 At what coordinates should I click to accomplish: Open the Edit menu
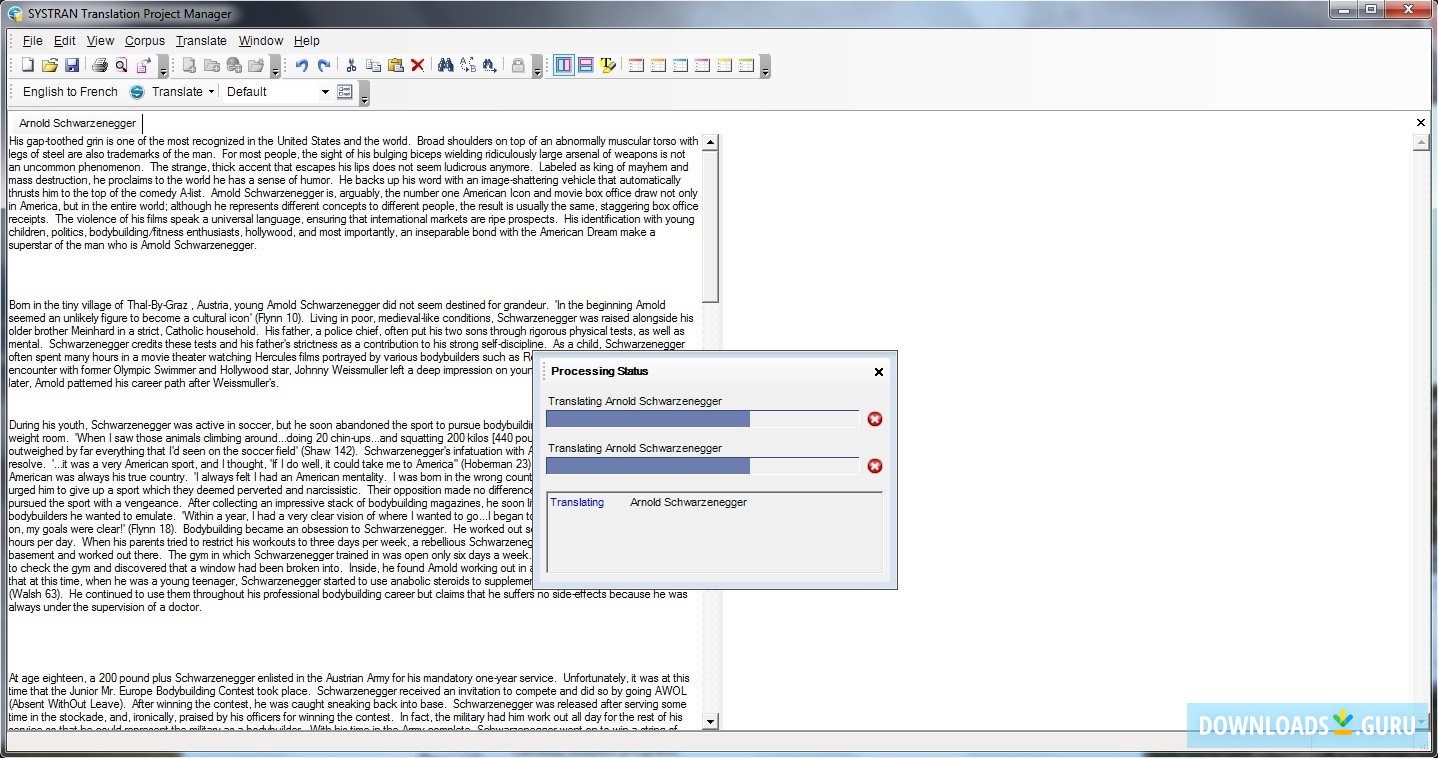[x=65, y=41]
